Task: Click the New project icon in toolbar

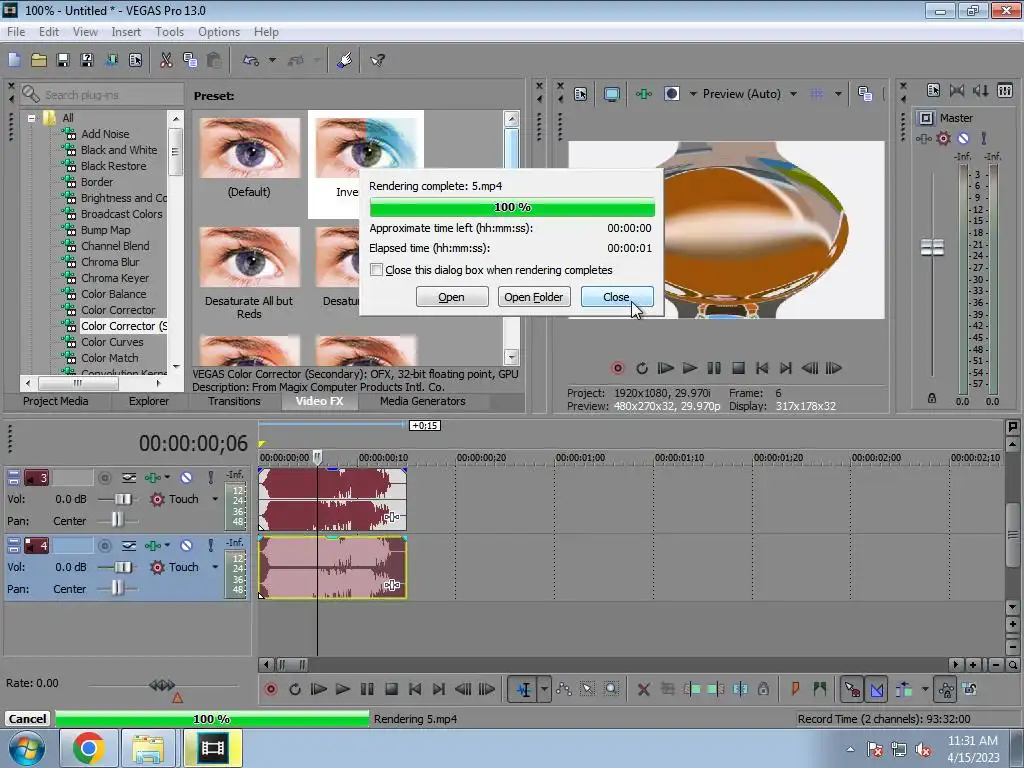Action: point(14,60)
